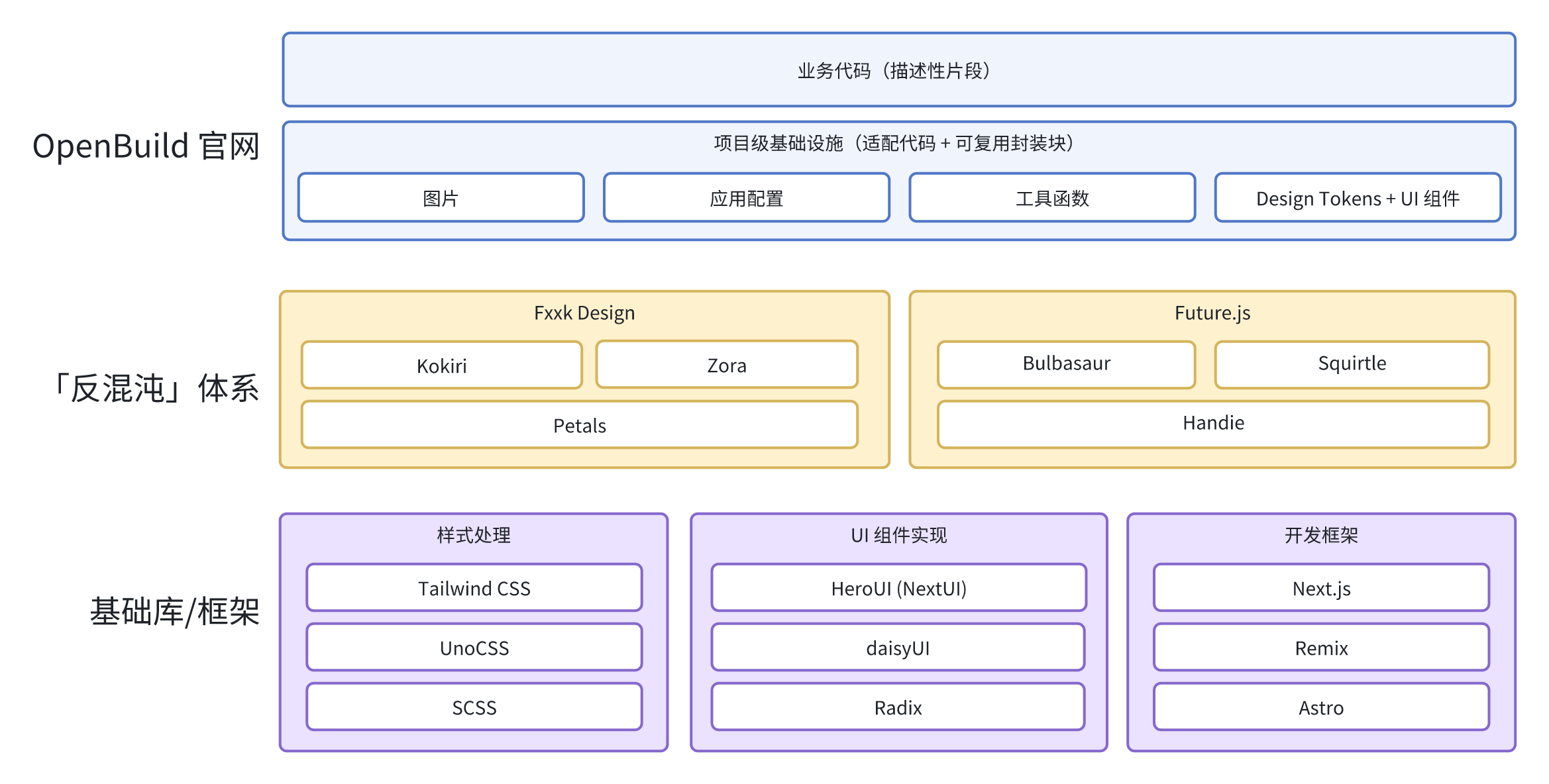The image size is (1549, 784).
Task: Select the UnoCSS box
Action: point(474,647)
